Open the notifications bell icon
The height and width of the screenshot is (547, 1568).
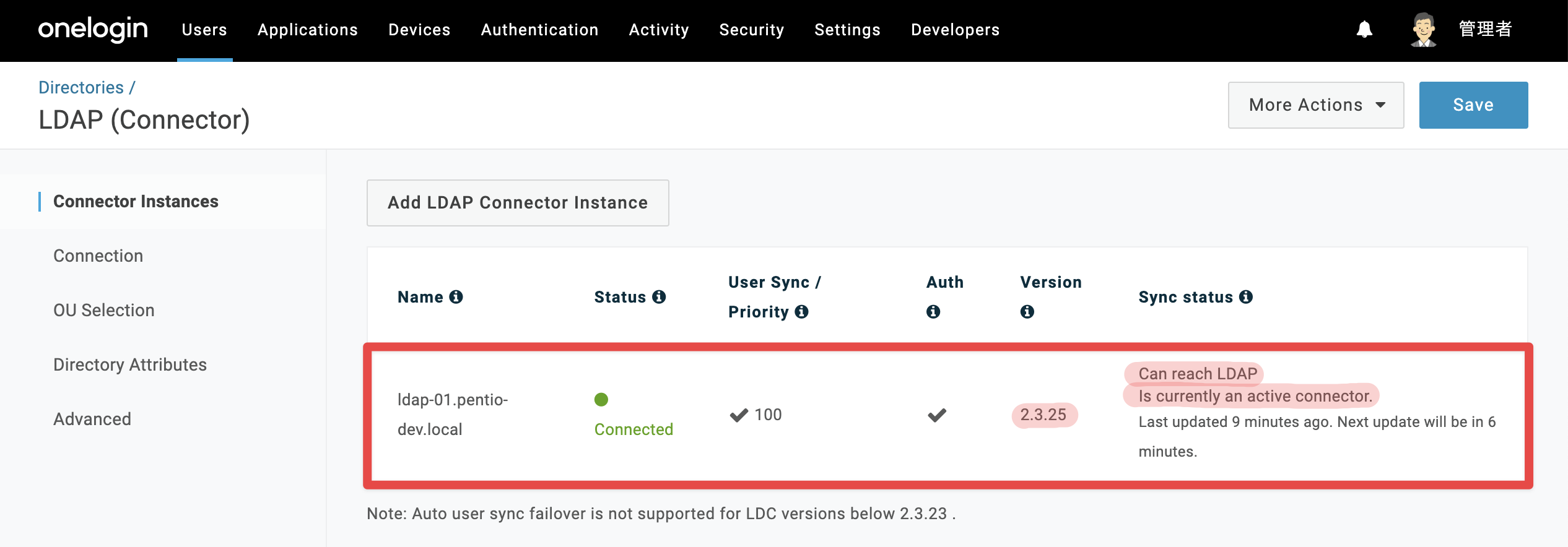(x=1364, y=29)
